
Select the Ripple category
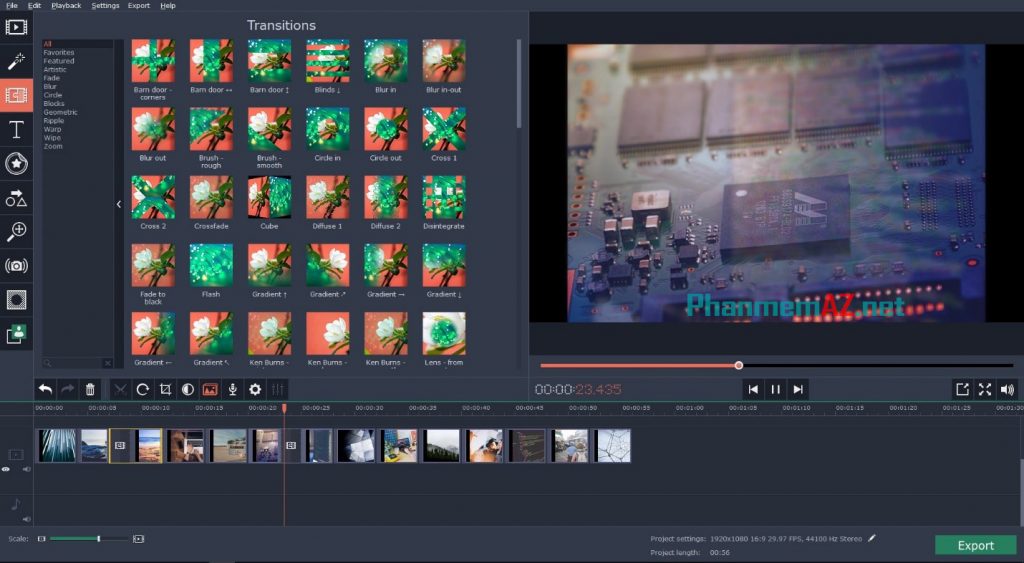pyautogui.click(x=54, y=121)
